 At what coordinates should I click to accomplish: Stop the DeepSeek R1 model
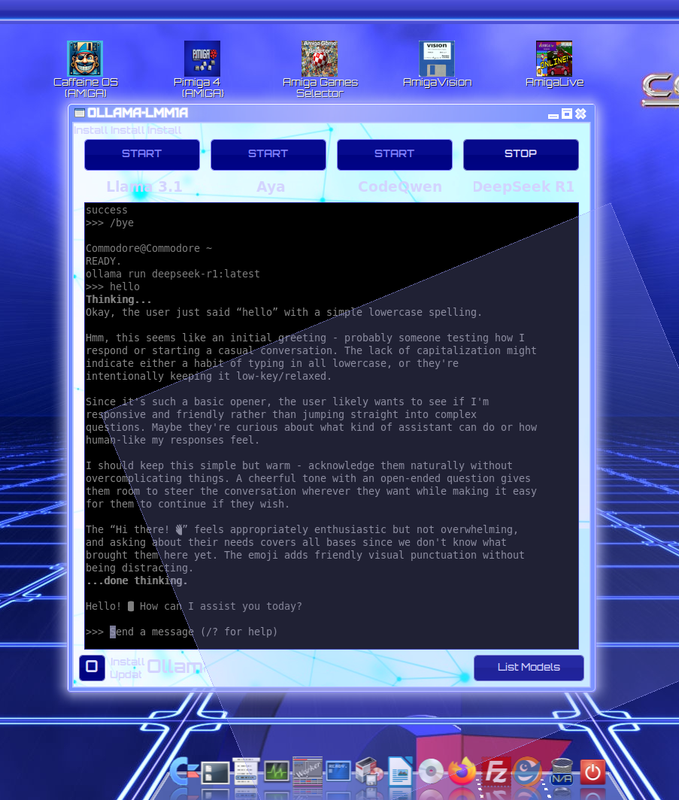coord(521,154)
